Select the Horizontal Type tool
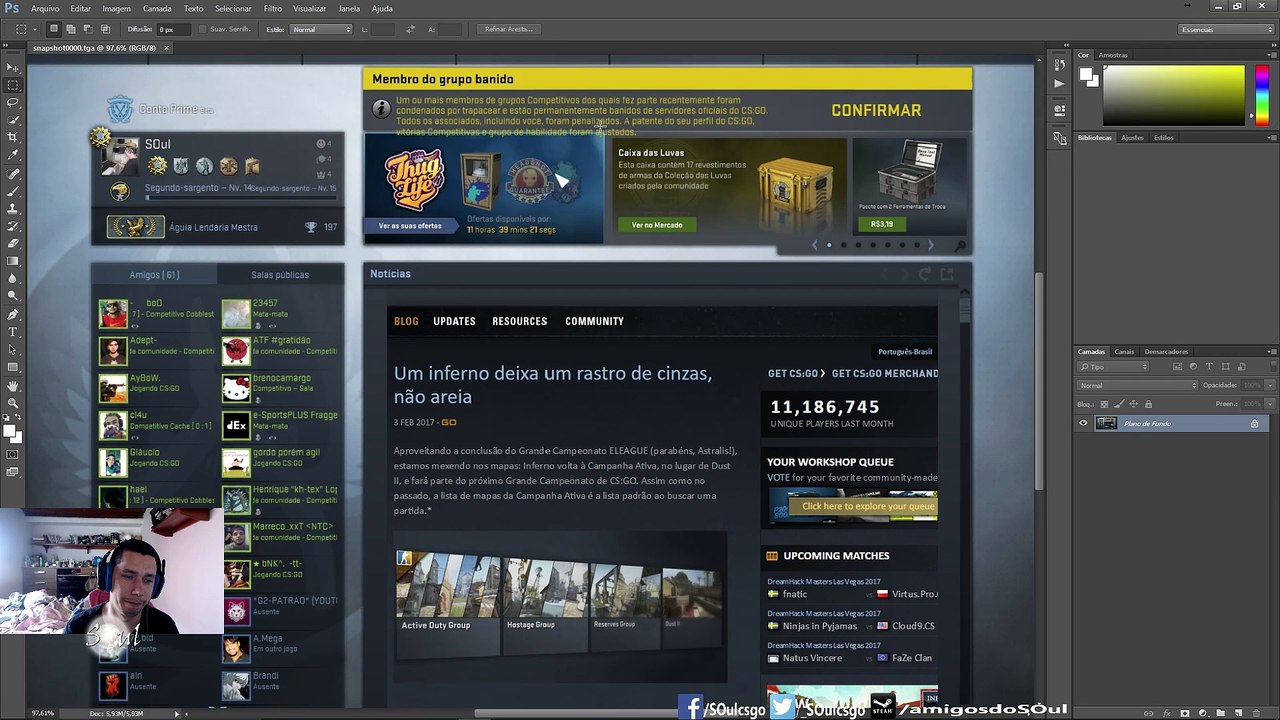 pyautogui.click(x=13, y=332)
